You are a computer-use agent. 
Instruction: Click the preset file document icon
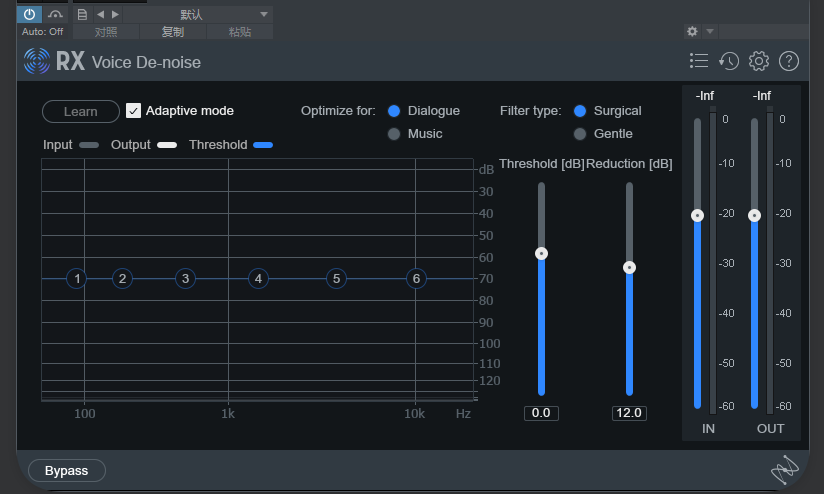(83, 14)
